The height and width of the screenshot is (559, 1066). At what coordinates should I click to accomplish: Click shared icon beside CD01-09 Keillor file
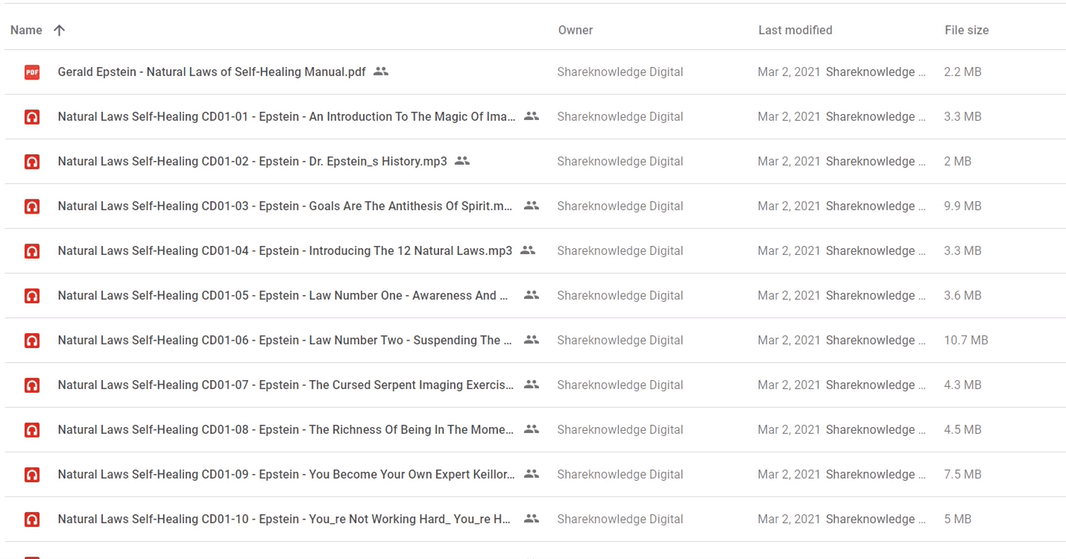pyautogui.click(x=532, y=474)
